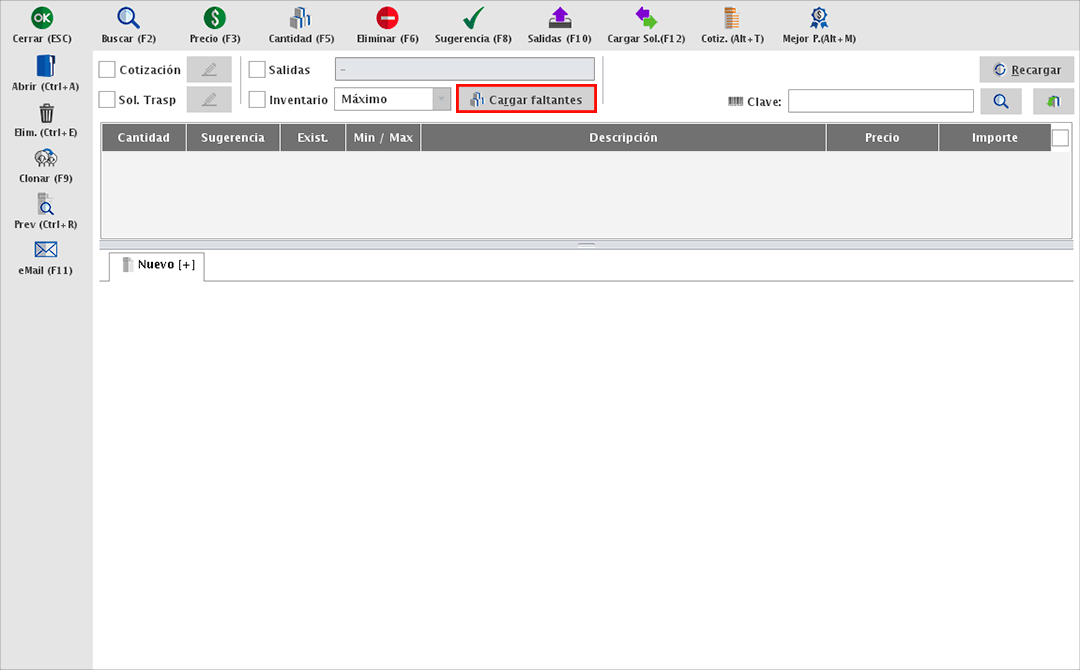The width and height of the screenshot is (1080, 670).
Task: Enable the Cotización checkbox
Action: click(107, 70)
